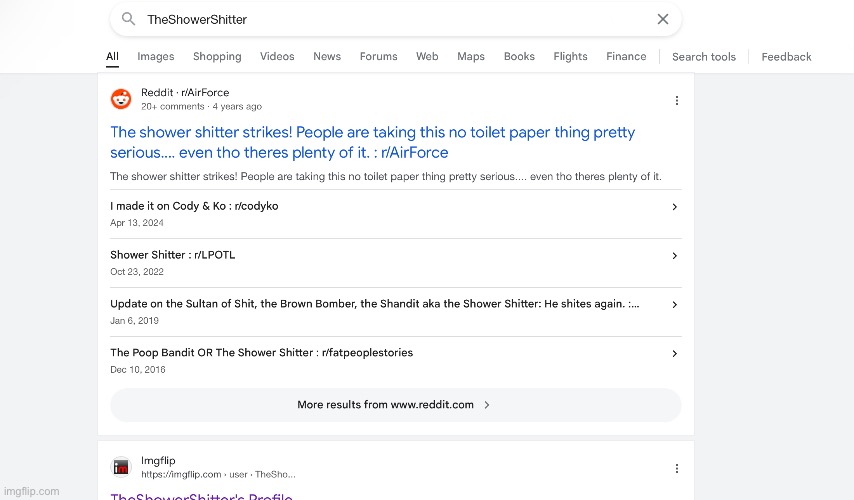Open the Videos tab
Image resolution: width=854 pixels, height=500 pixels.
[x=277, y=57]
